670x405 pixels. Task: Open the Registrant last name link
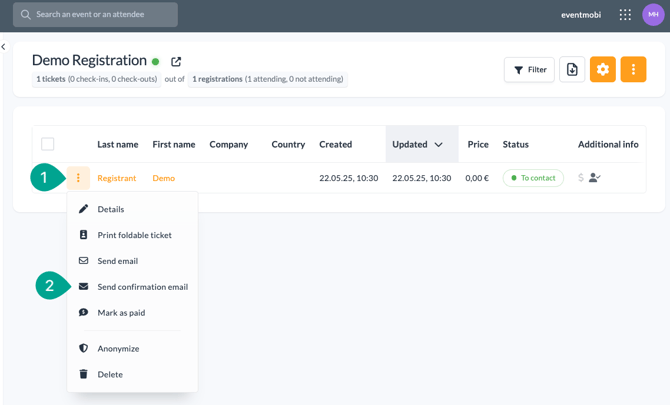(x=117, y=178)
